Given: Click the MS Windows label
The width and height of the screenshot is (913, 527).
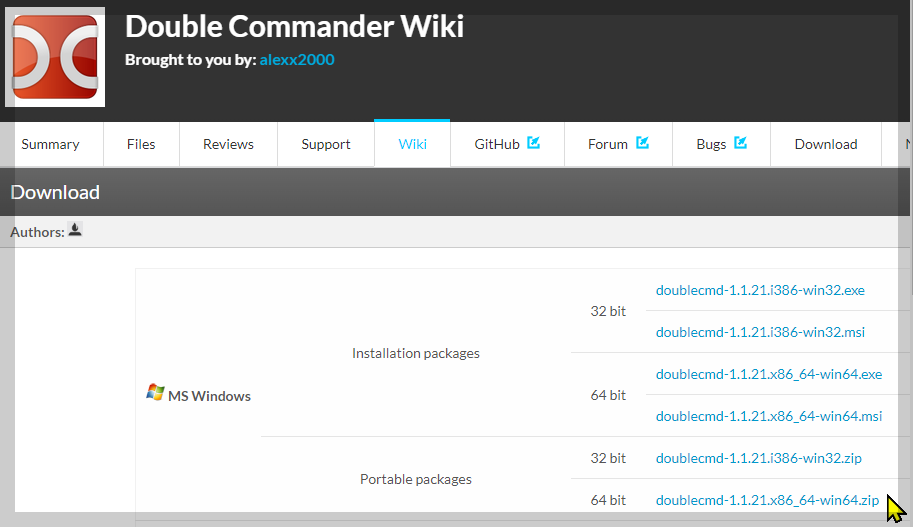Looking at the screenshot, I should (x=209, y=396).
